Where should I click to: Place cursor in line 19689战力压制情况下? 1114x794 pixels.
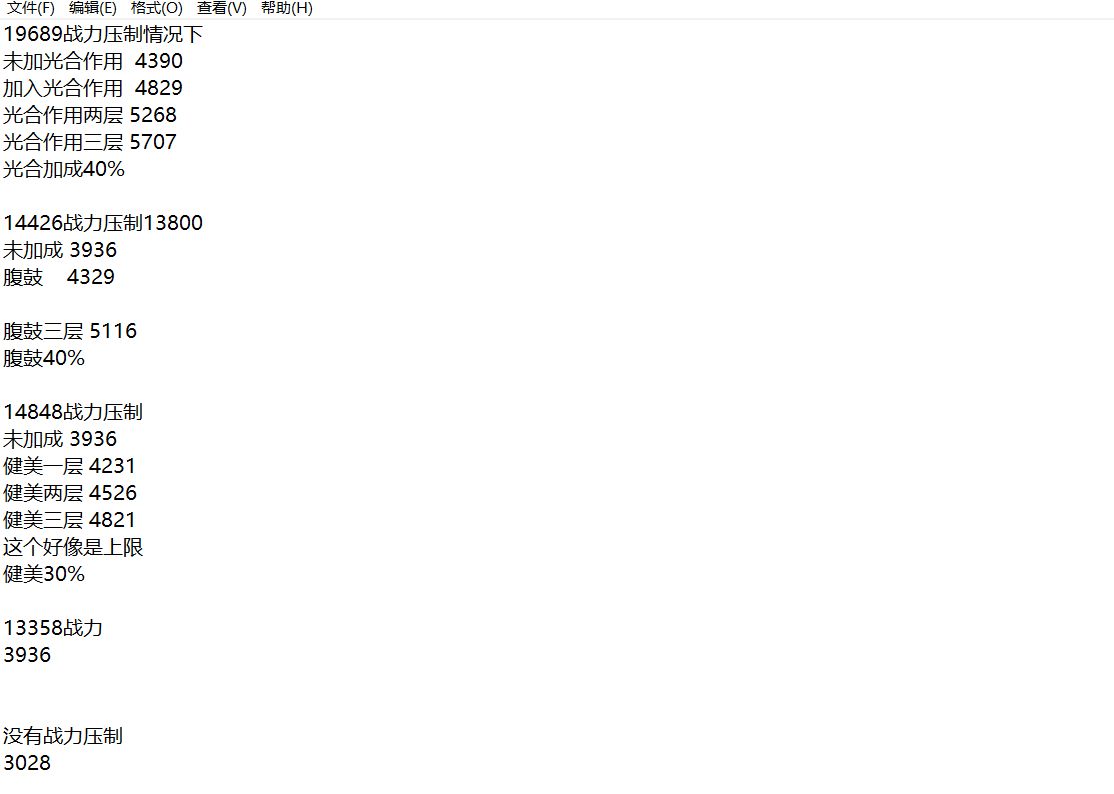point(103,34)
